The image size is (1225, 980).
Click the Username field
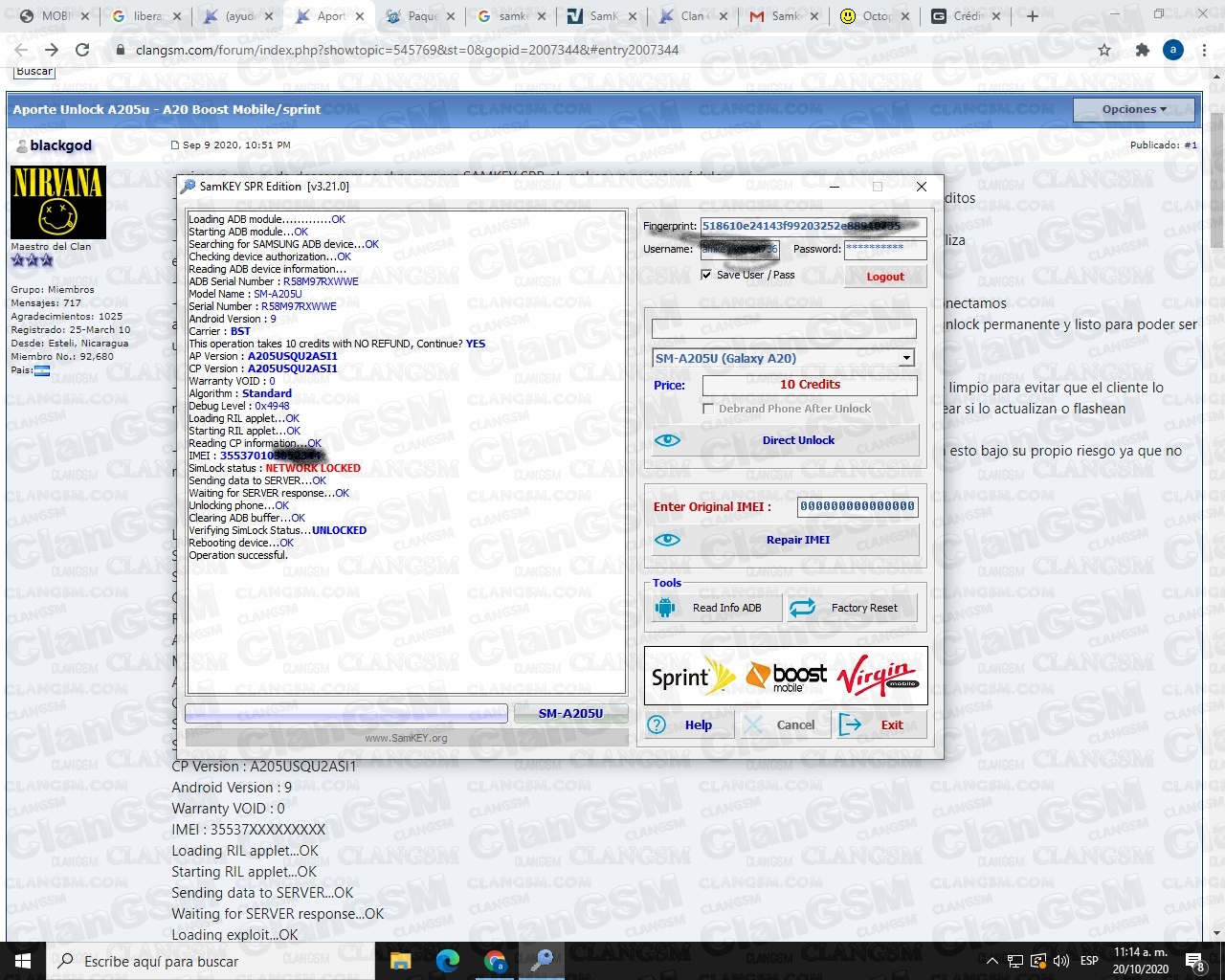pos(740,250)
